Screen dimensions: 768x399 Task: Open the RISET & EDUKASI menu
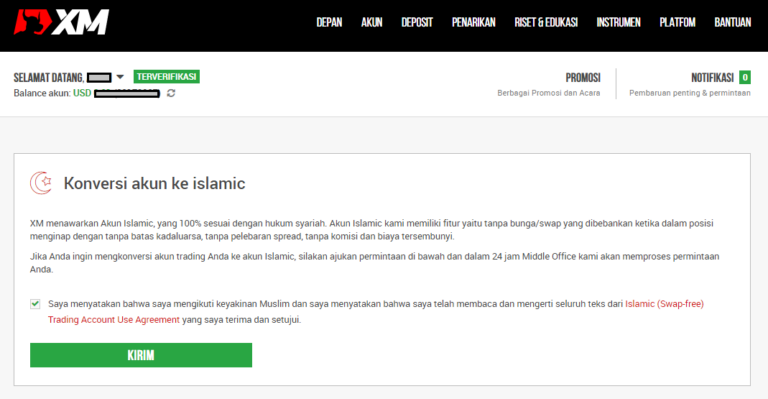[546, 23]
